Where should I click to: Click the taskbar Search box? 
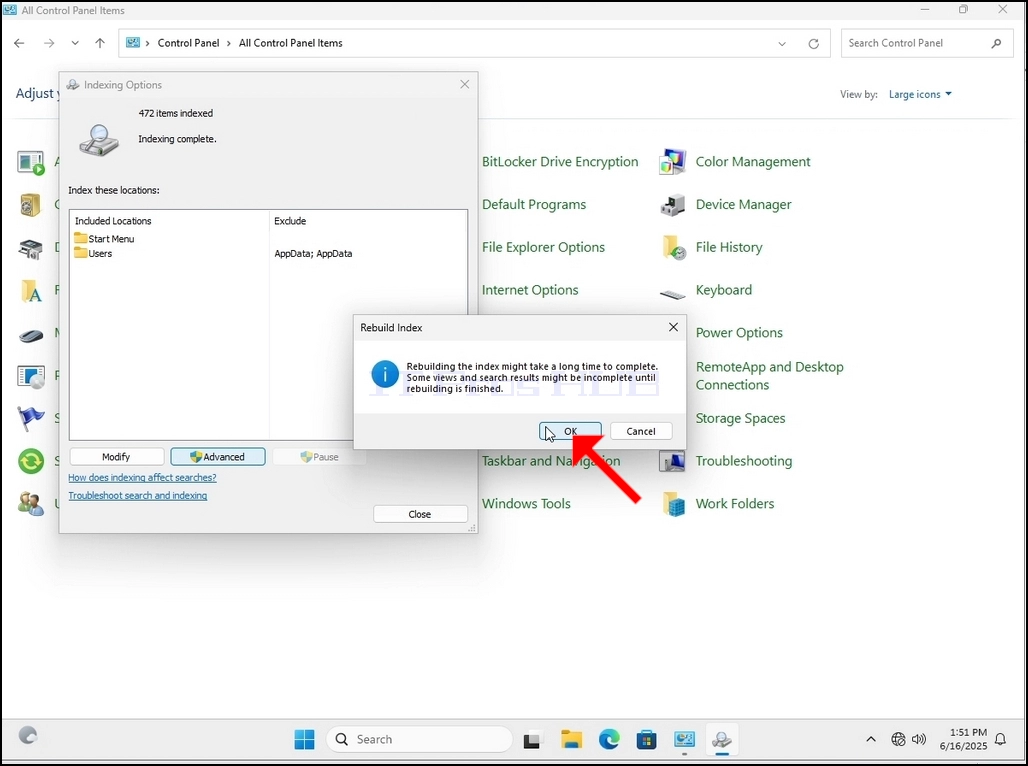(419, 739)
